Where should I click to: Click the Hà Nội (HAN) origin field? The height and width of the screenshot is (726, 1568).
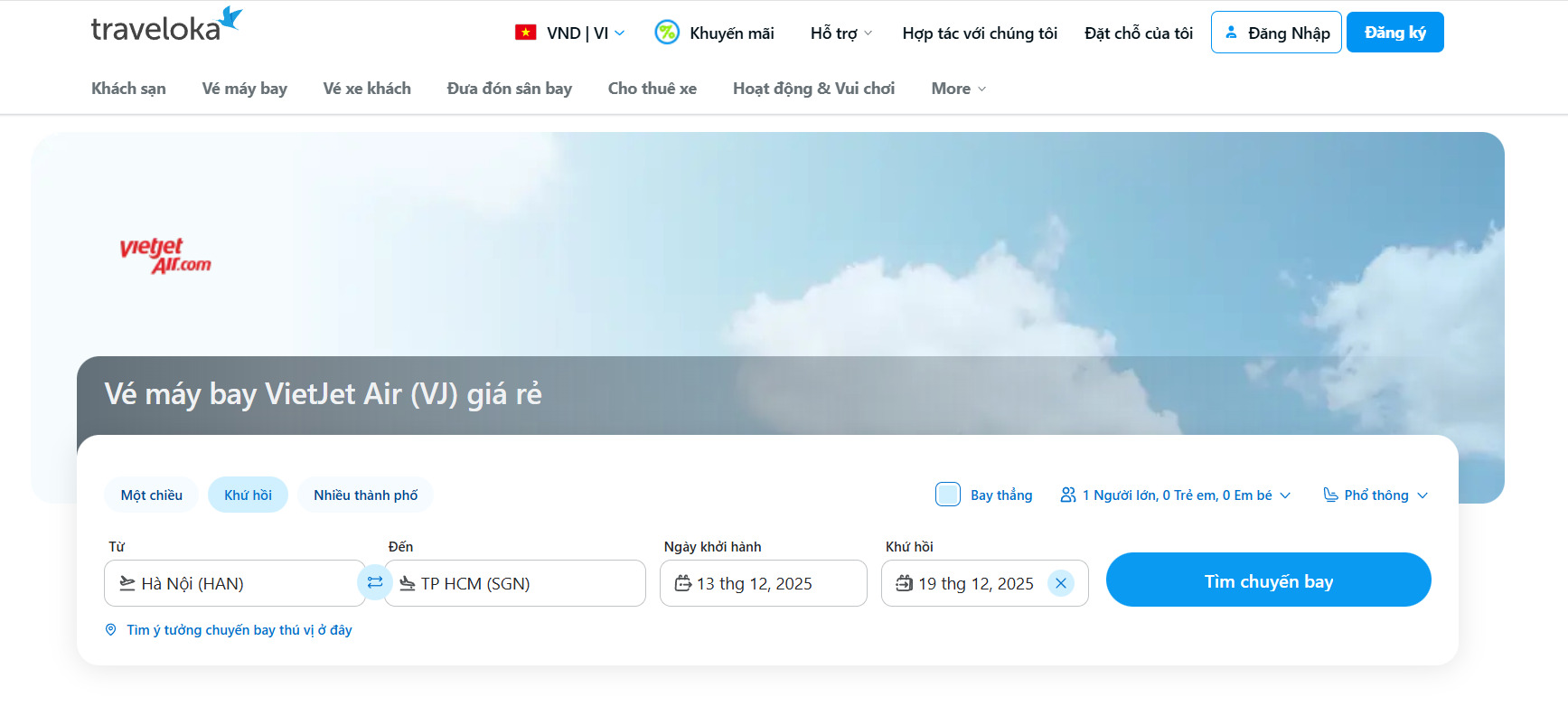pos(235,583)
